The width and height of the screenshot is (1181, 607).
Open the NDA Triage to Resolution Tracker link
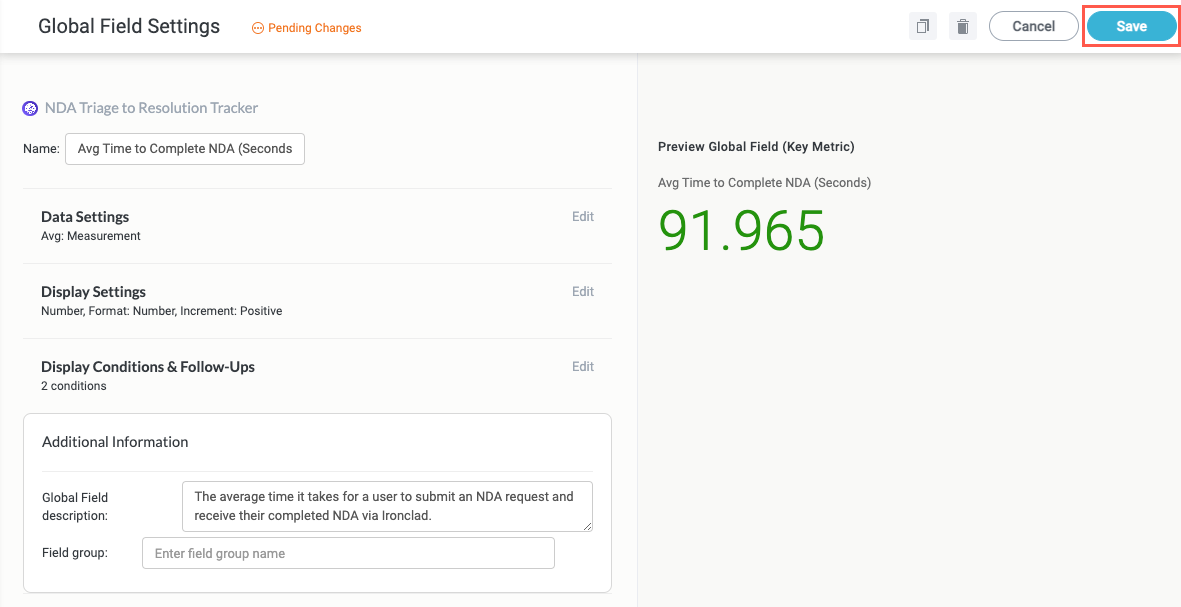tap(151, 108)
